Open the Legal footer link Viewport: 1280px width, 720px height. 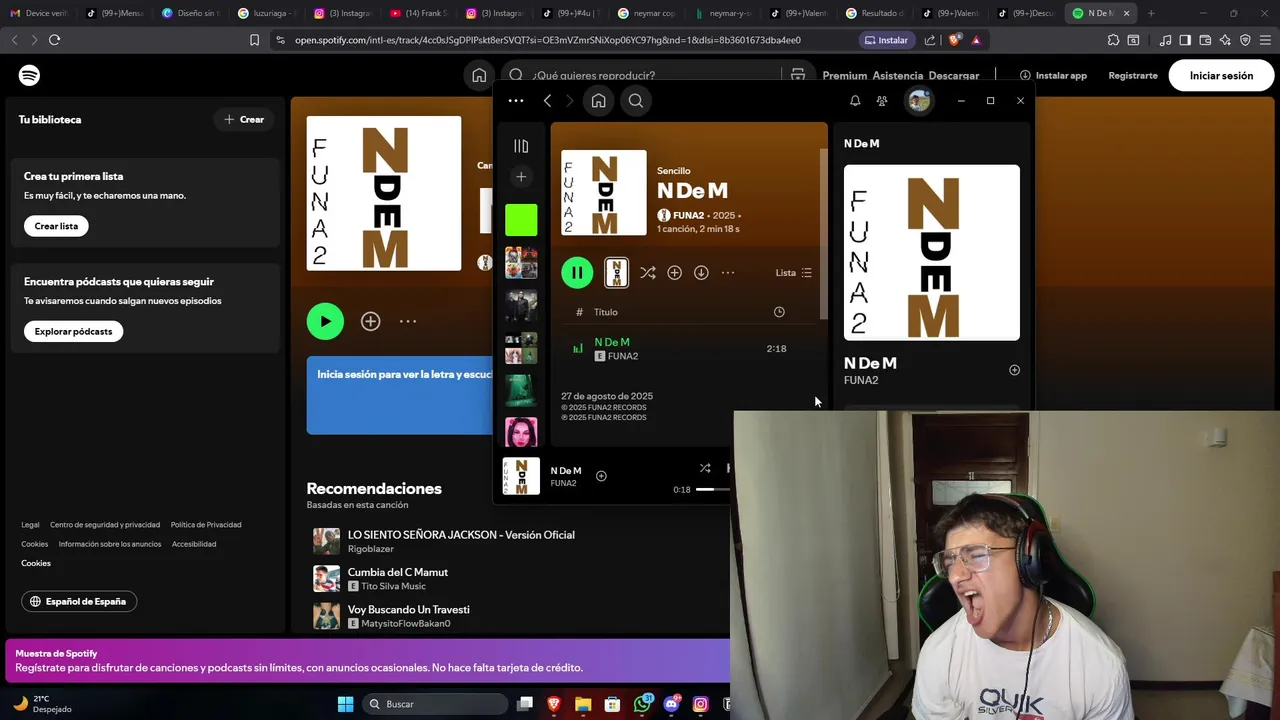tap(30, 525)
